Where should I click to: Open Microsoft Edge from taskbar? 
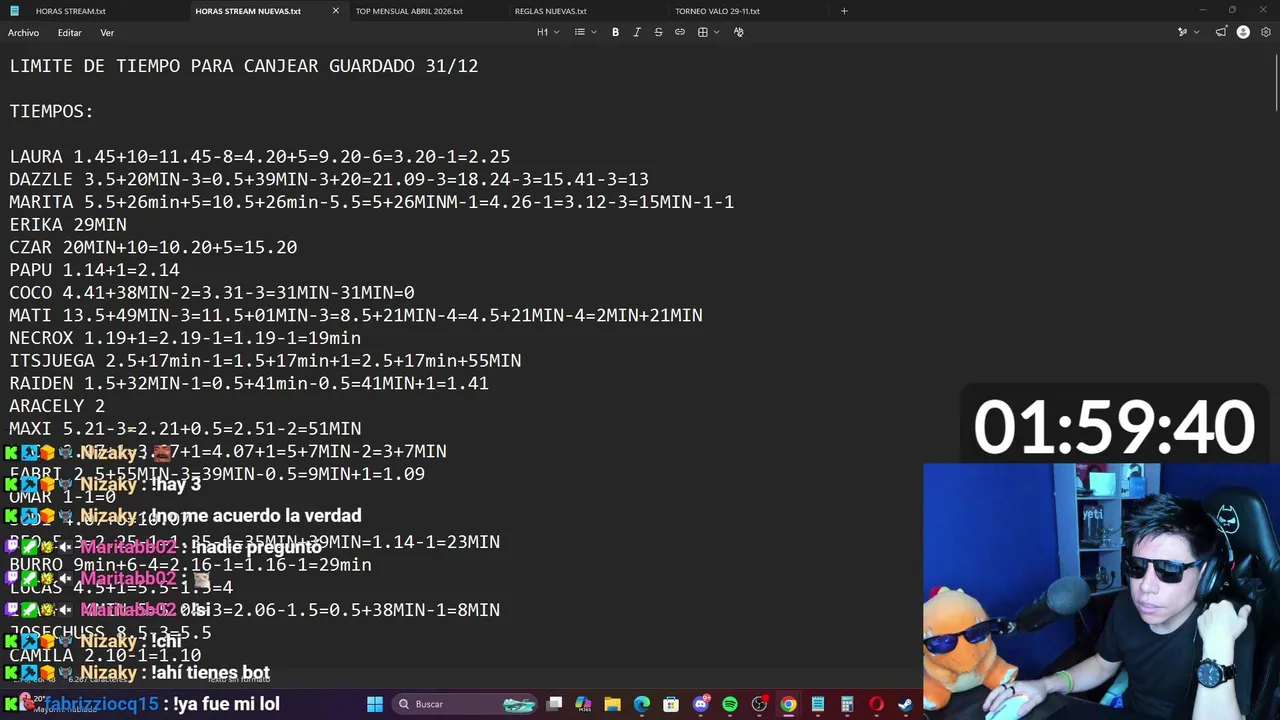click(x=642, y=704)
